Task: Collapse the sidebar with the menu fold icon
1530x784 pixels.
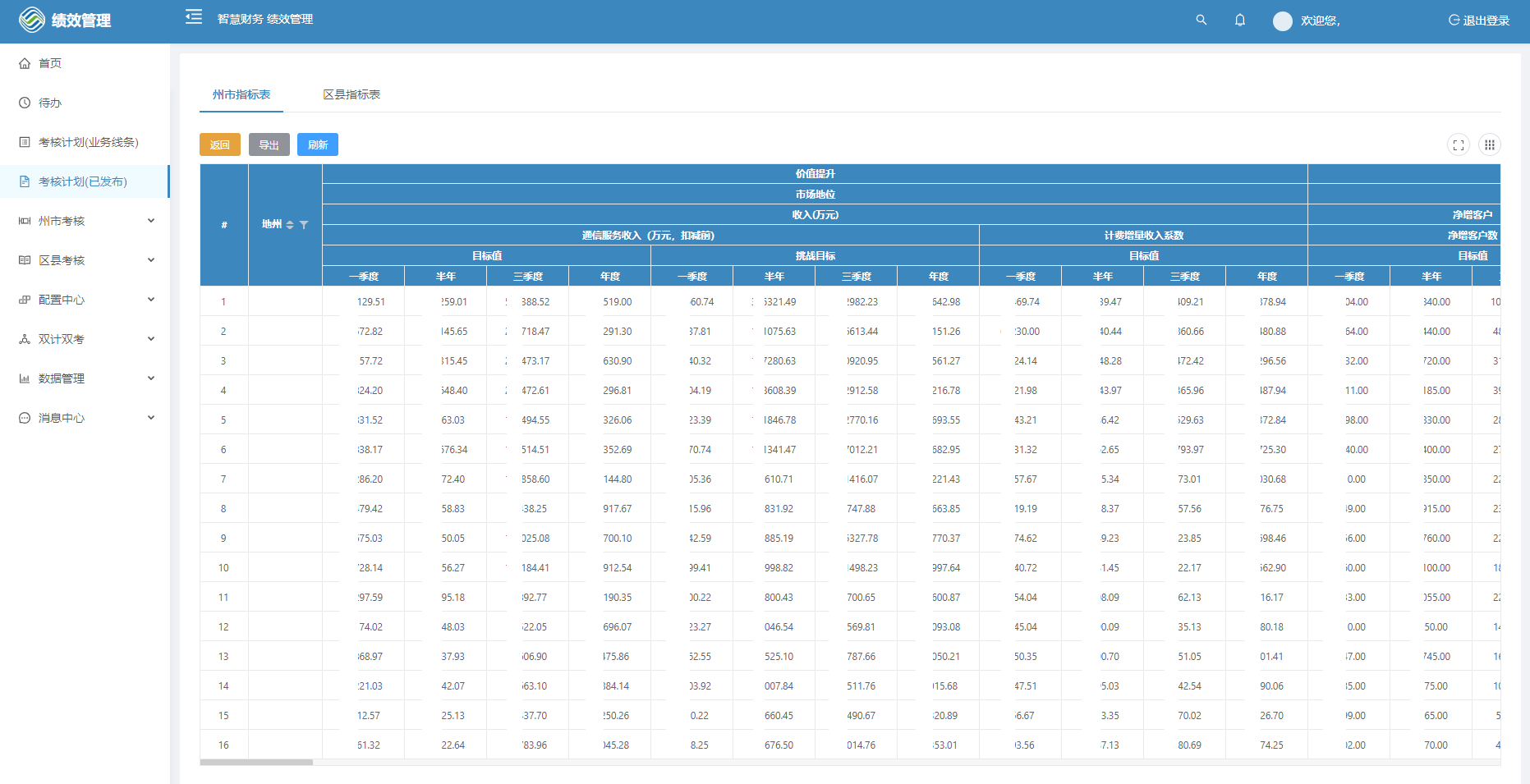Action: pyautogui.click(x=194, y=16)
